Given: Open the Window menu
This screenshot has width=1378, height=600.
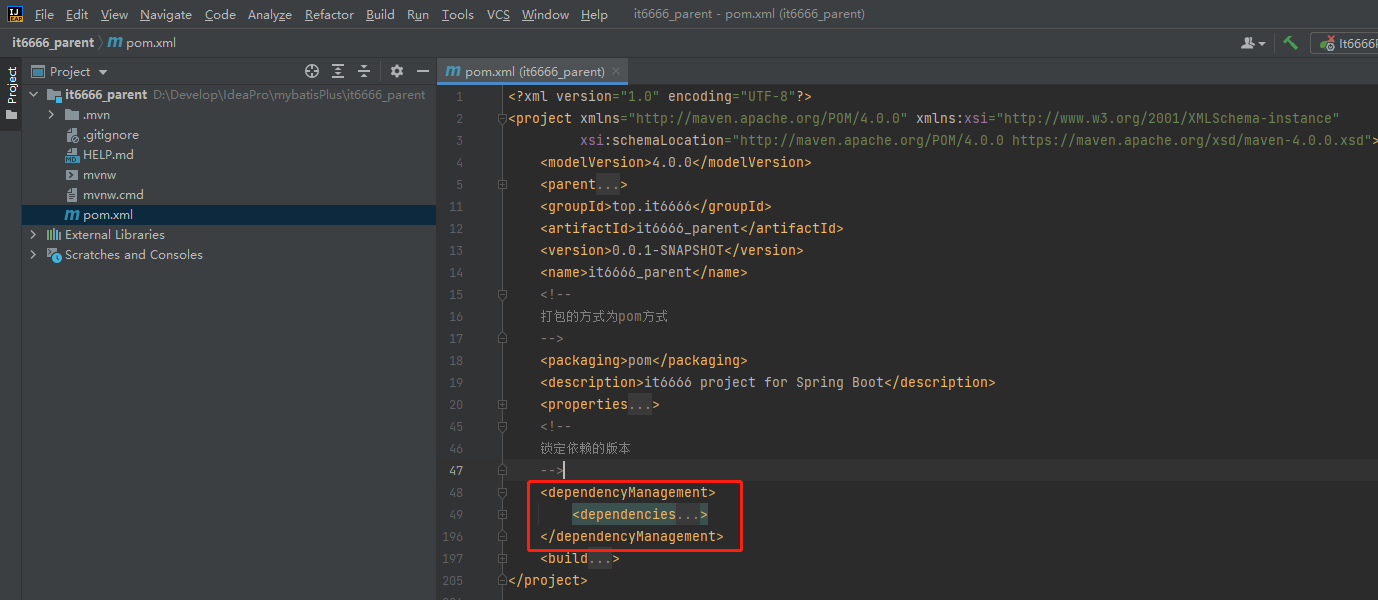Looking at the screenshot, I should pyautogui.click(x=545, y=15).
